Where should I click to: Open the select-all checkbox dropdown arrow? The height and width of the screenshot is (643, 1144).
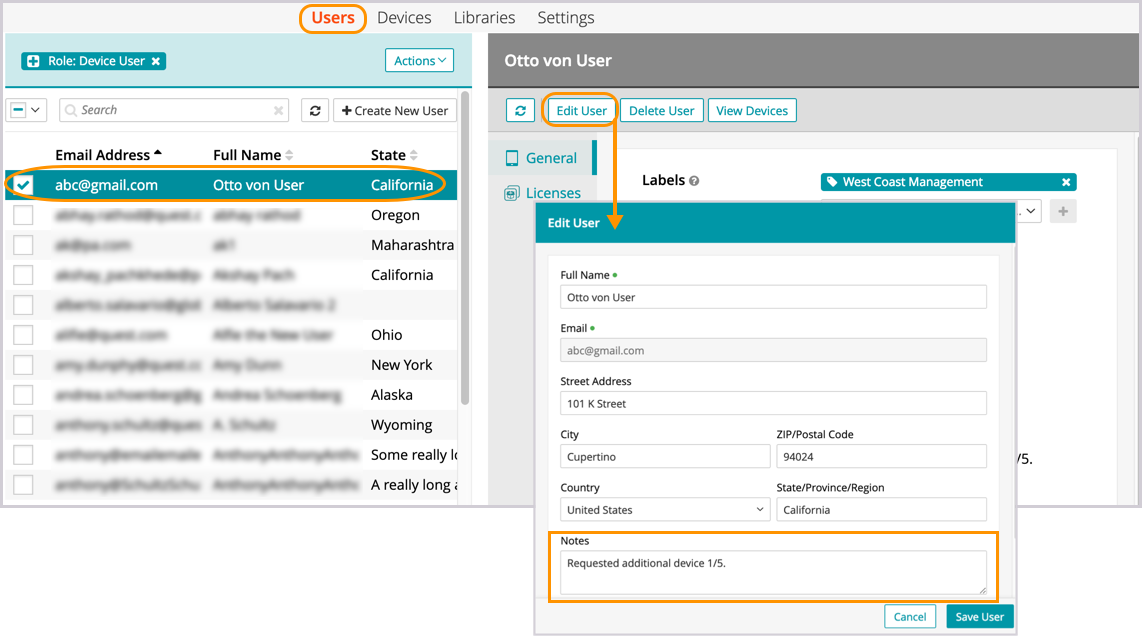click(x=37, y=110)
